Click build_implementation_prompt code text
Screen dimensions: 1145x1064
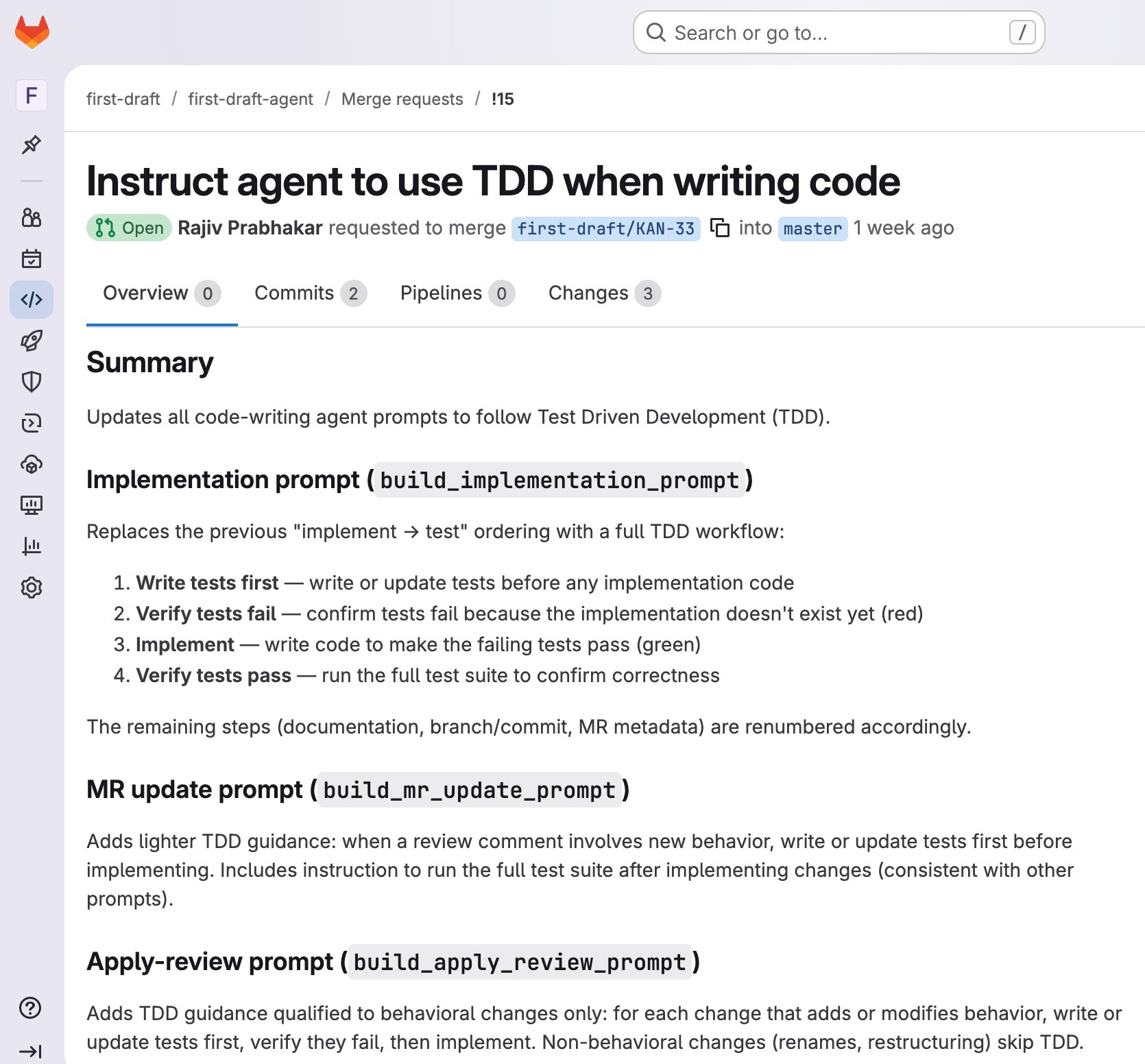tap(560, 480)
